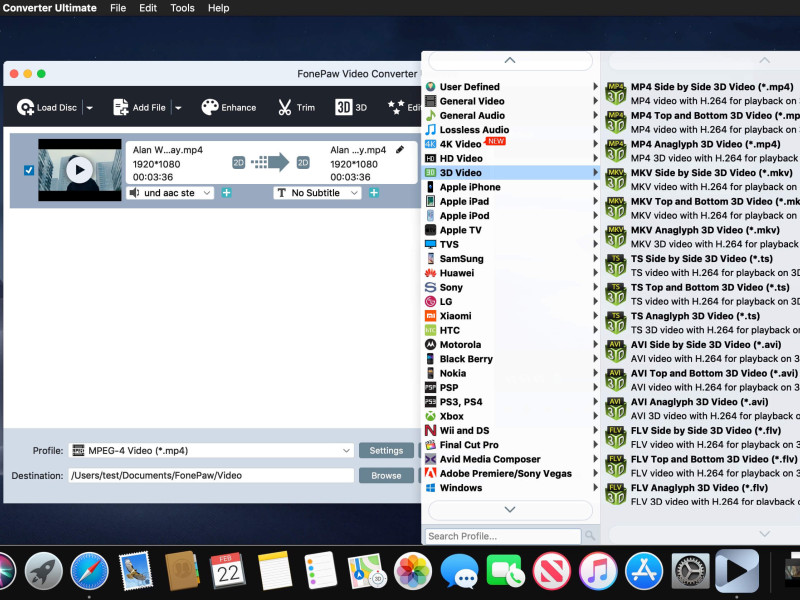The height and width of the screenshot is (600, 800).
Task: Click the Avid Media Composer icon
Action: 431,459
